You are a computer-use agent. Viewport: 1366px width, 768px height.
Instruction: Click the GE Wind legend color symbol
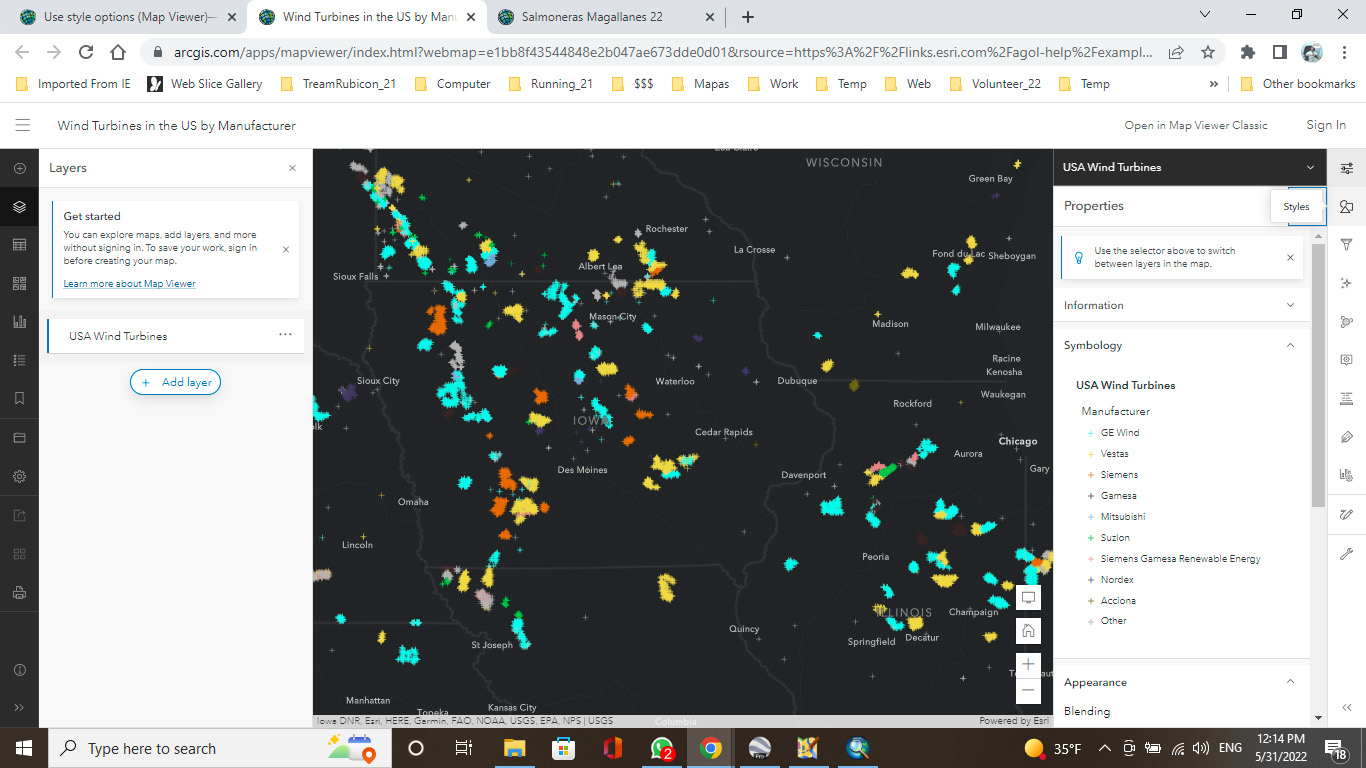tap(1091, 433)
